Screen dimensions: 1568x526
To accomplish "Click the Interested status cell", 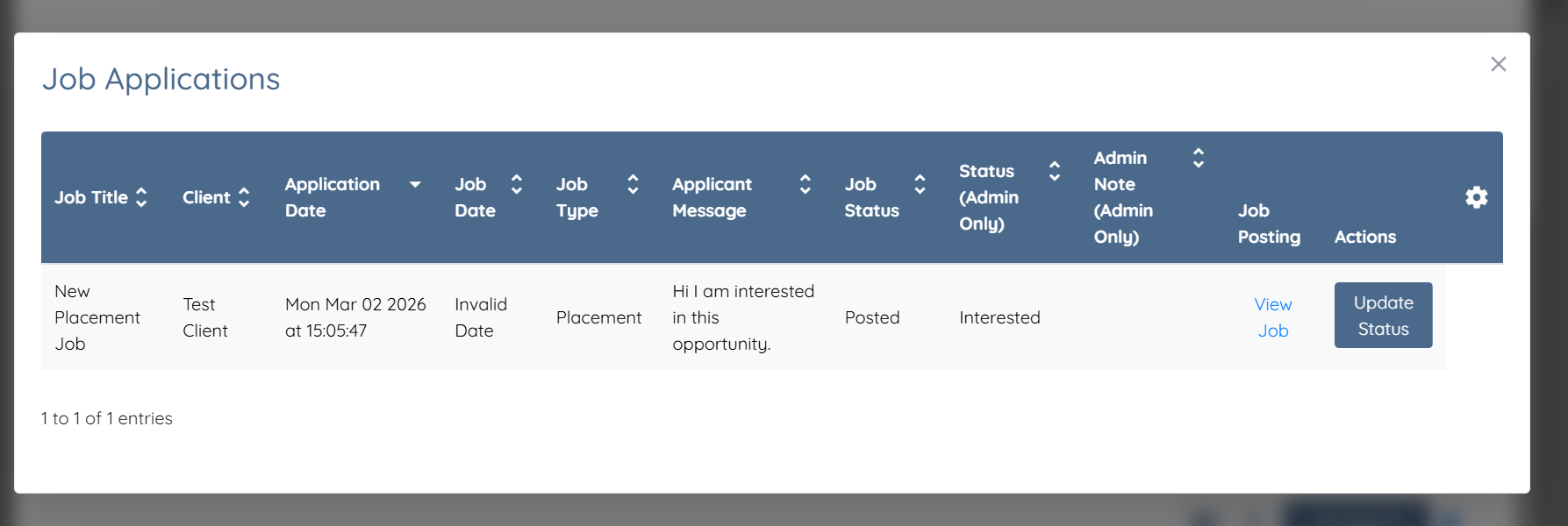I will [x=999, y=317].
